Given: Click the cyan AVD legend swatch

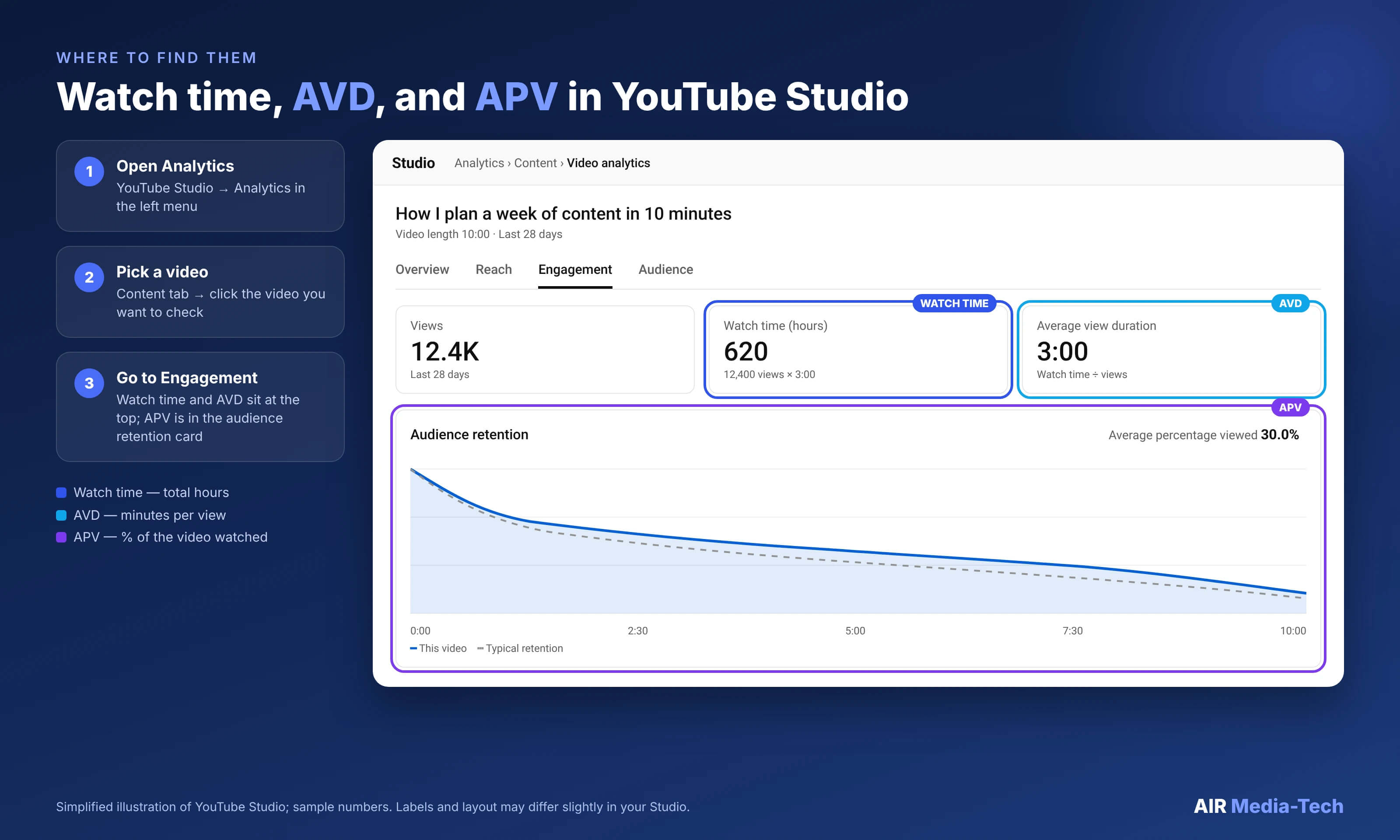Looking at the screenshot, I should (x=61, y=515).
